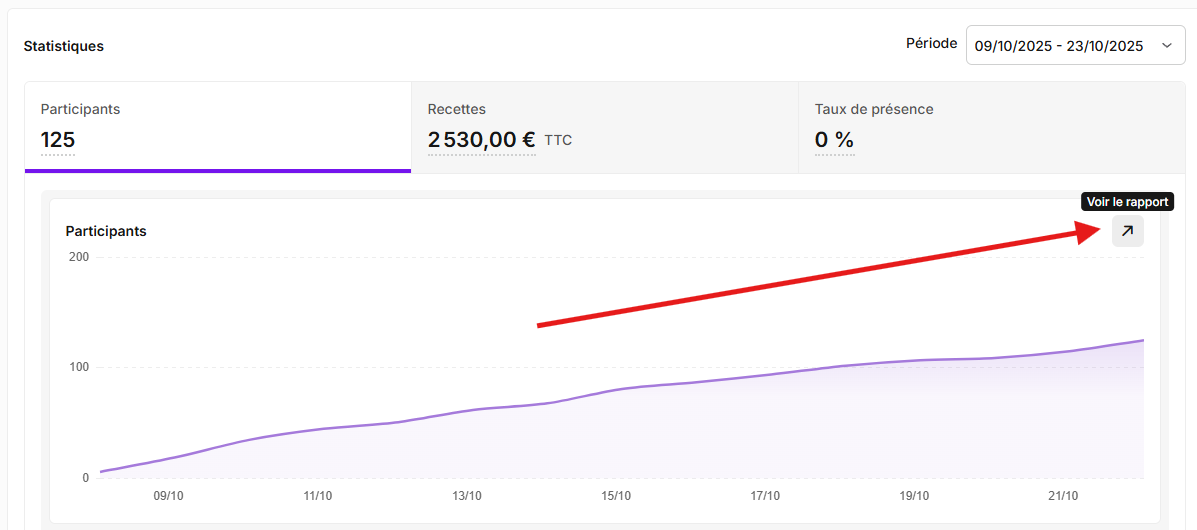Image resolution: width=1197 pixels, height=530 pixels.
Task: Click the TTC label beside revenue
Action: (558, 141)
